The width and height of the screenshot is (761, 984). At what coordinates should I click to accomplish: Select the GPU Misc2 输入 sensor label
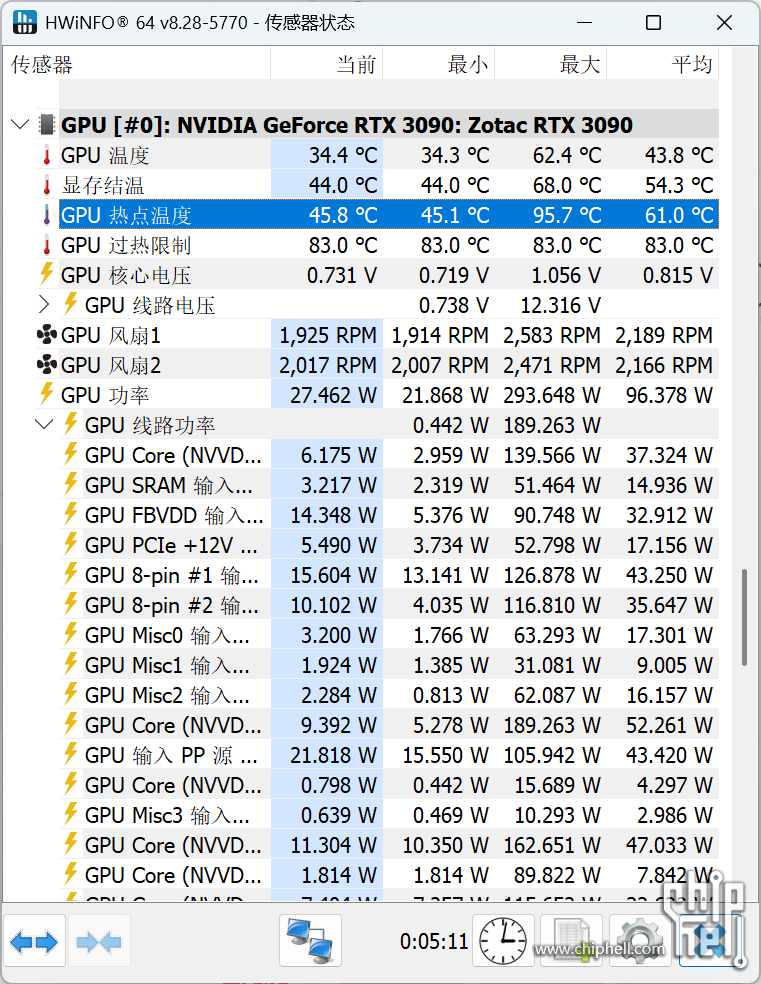point(168,695)
